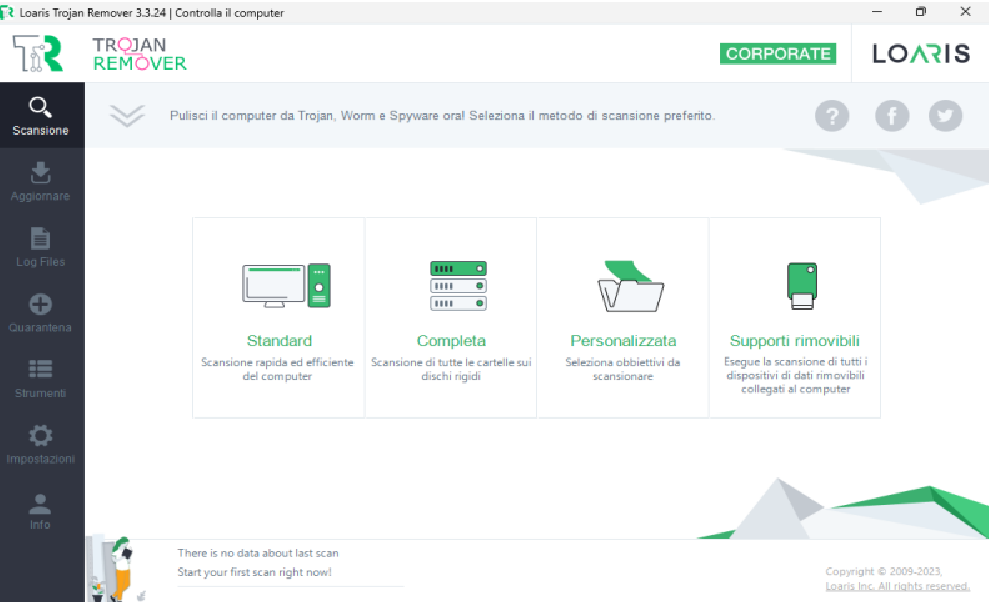Open the Facebook page icon
Image resolution: width=989 pixels, height=602 pixels.
tap(892, 116)
